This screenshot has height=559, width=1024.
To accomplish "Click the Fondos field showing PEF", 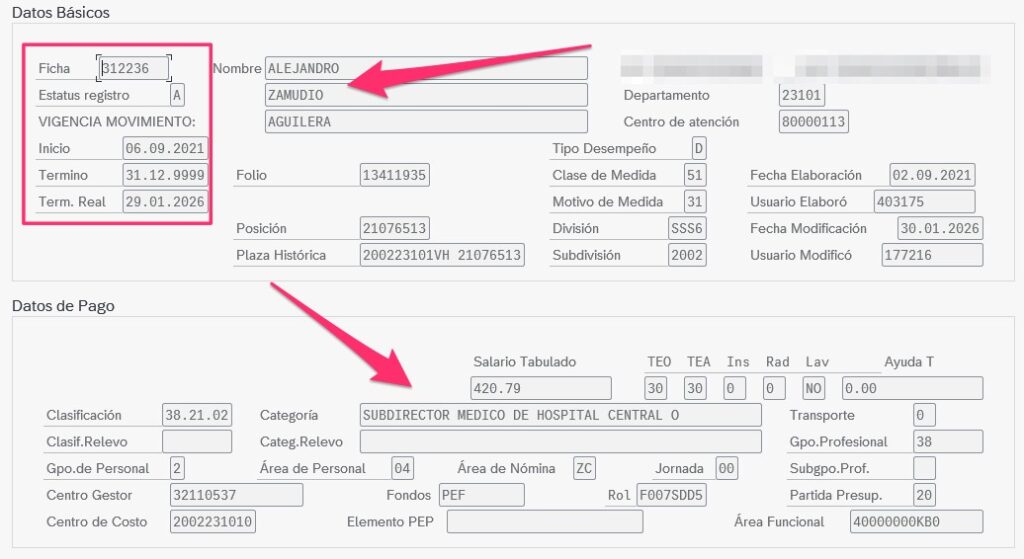I will (481, 495).
